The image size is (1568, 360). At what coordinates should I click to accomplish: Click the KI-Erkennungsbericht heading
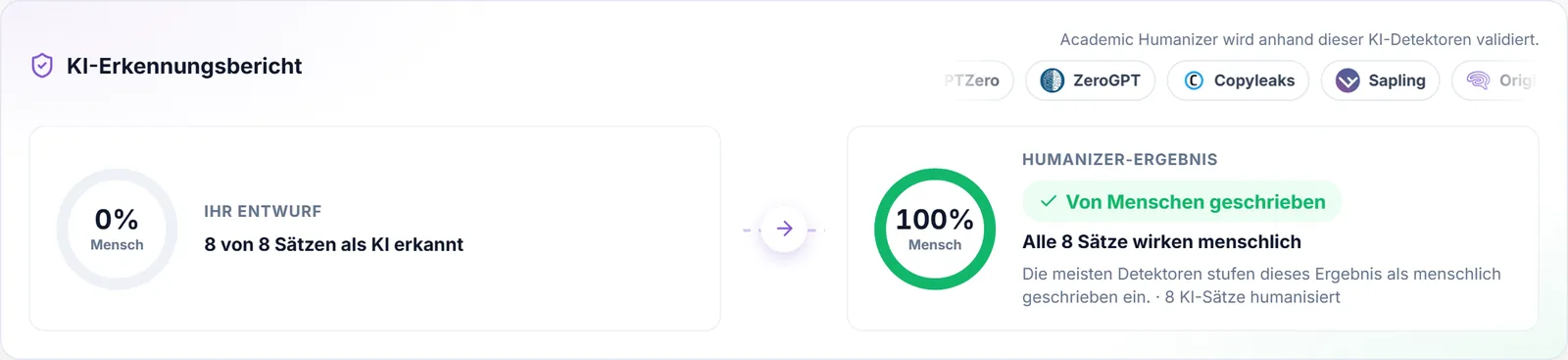click(184, 66)
